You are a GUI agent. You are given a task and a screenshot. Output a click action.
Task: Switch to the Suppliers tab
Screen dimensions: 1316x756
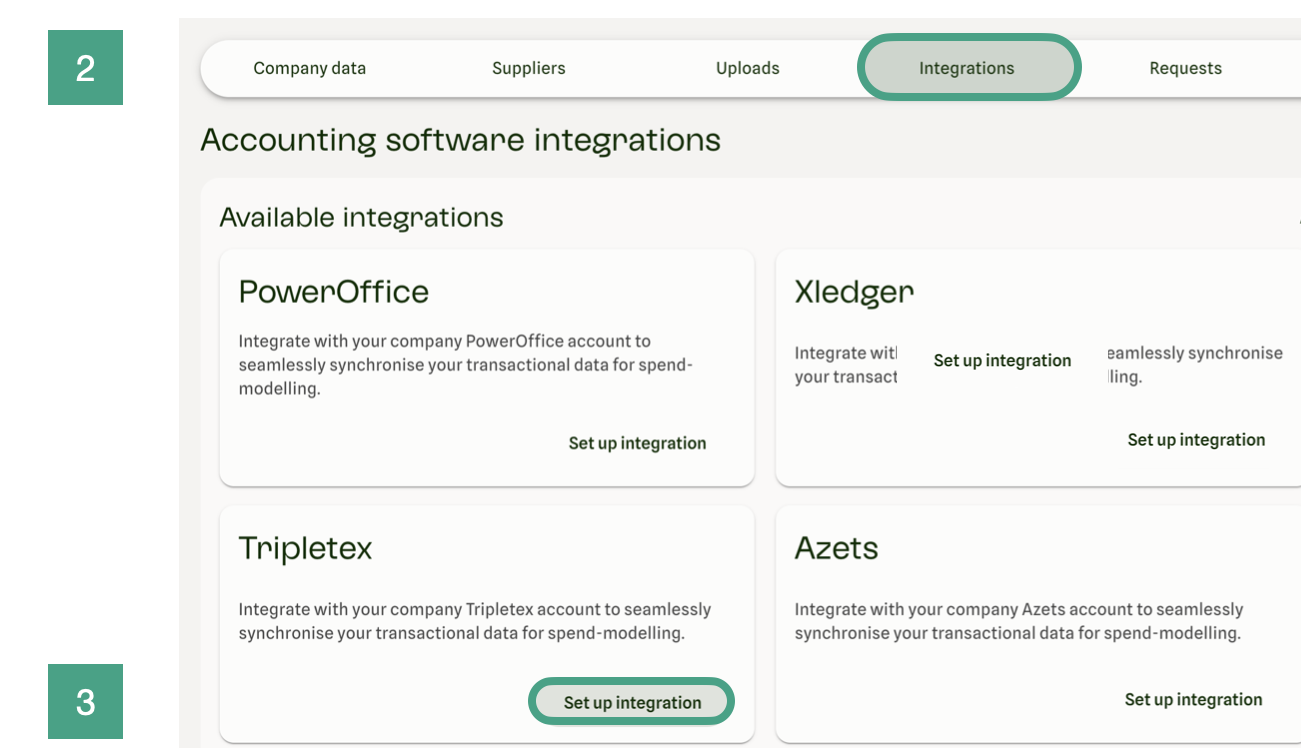(x=528, y=68)
